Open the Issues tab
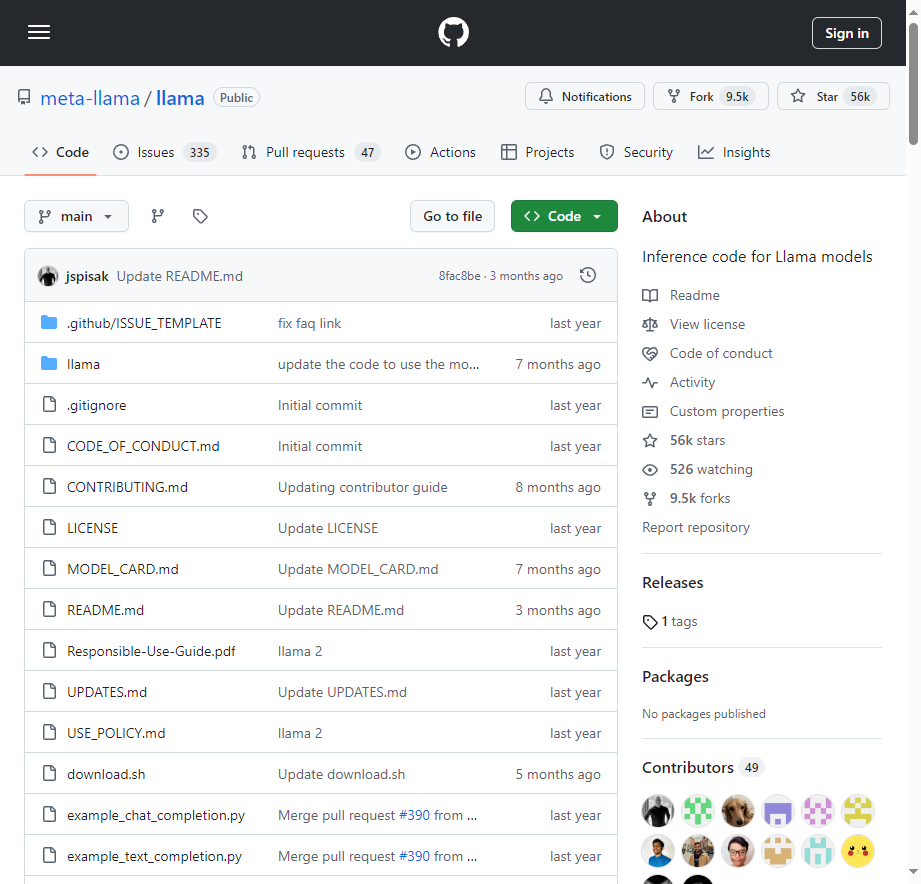 [x=164, y=152]
